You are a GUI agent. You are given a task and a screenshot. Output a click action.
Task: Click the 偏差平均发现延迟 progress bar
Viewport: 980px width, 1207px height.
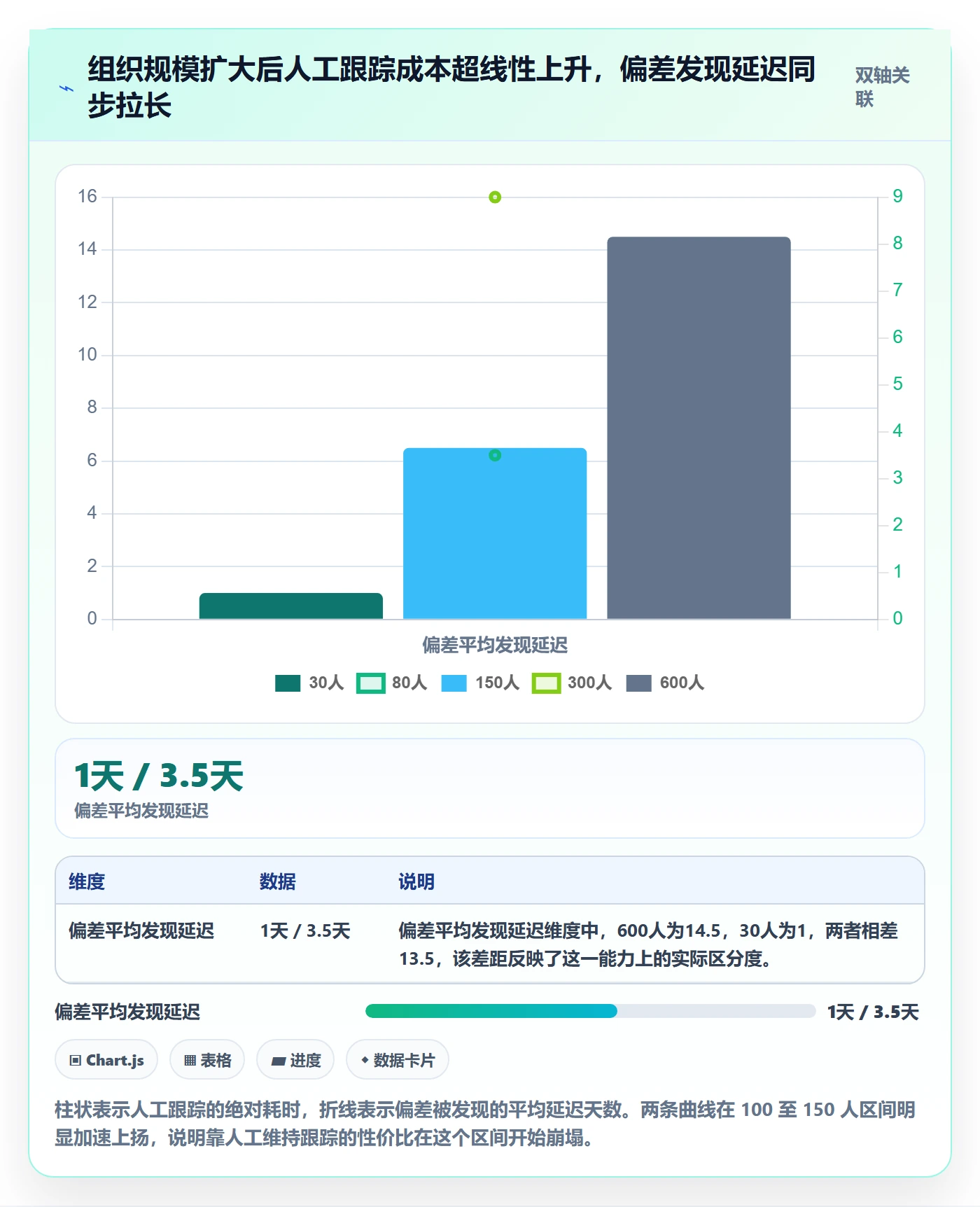[590, 1011]
